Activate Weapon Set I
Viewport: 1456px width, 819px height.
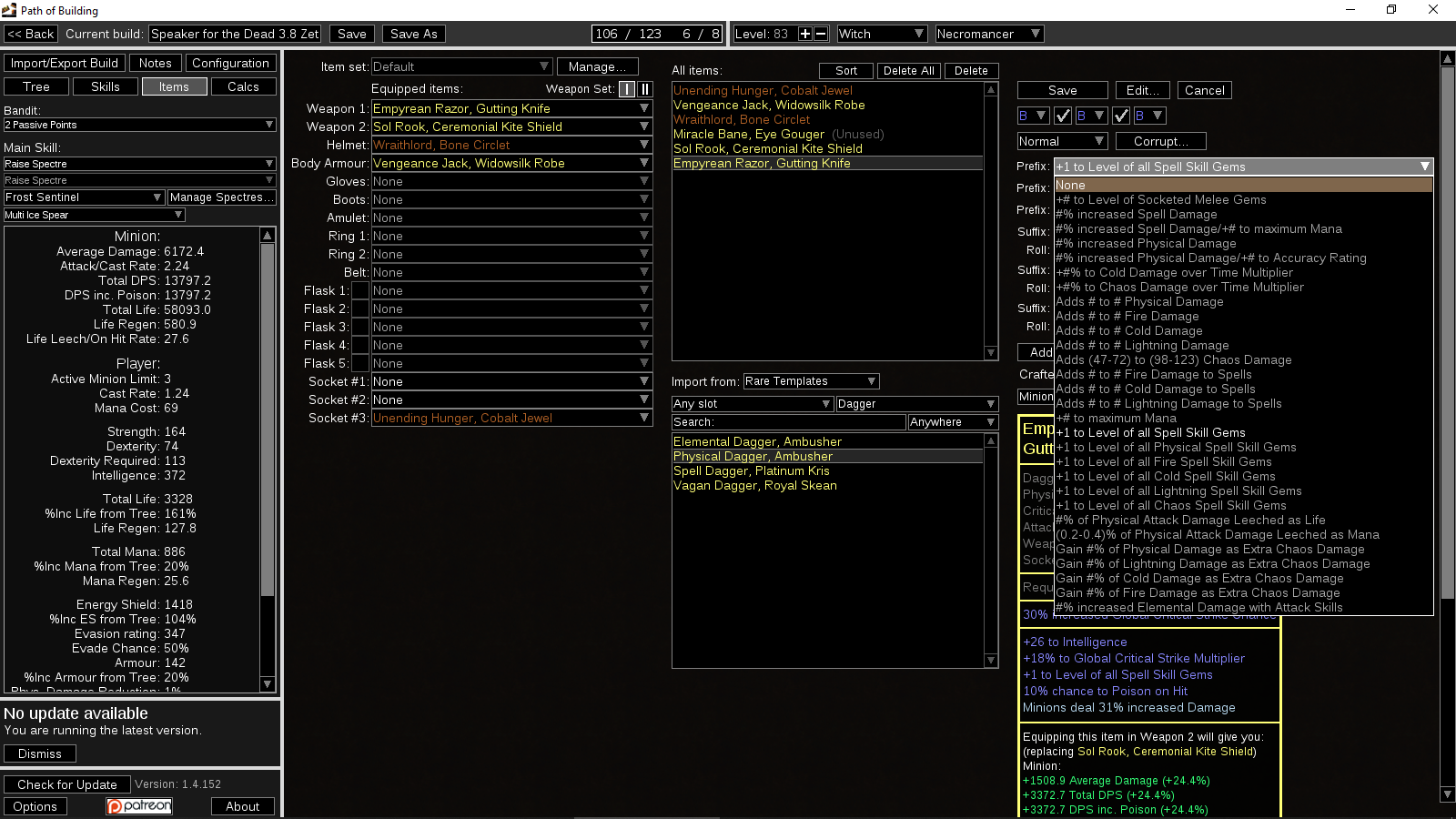coord(626,89)
